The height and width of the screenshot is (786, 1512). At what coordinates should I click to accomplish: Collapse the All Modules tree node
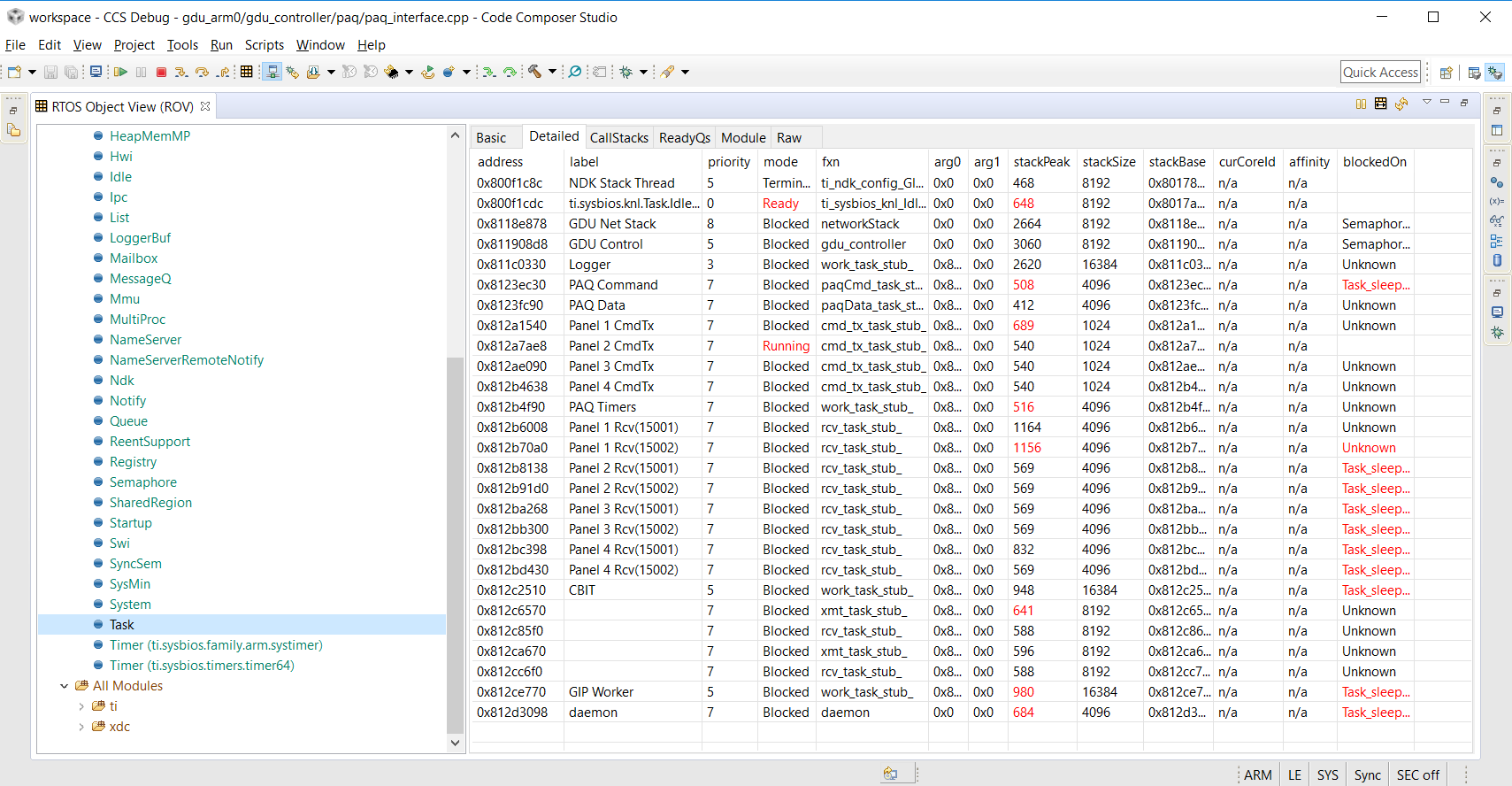pos(64,686)
